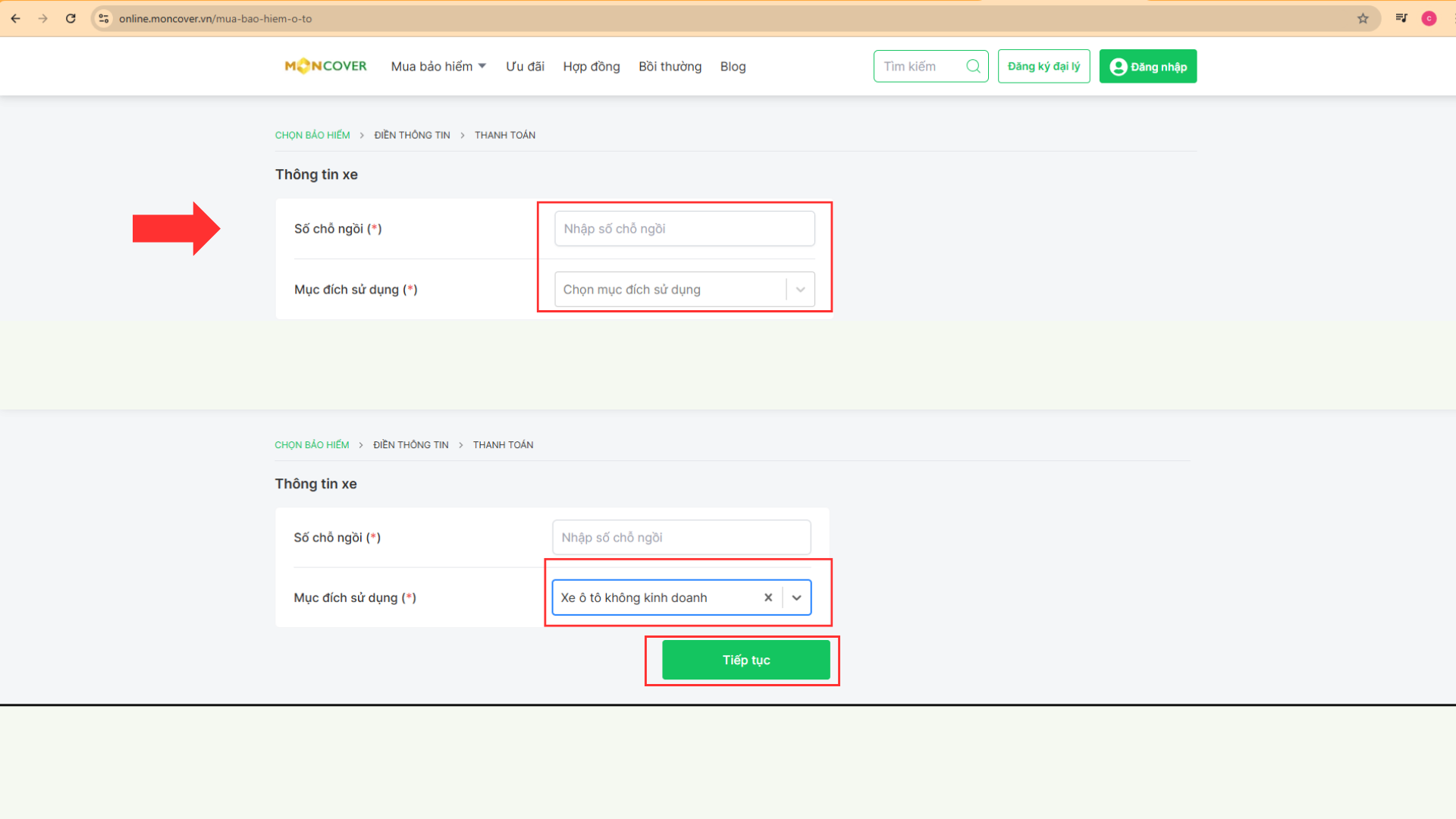Click the Moncover logo icon
1456x819 pixels.
325,66
